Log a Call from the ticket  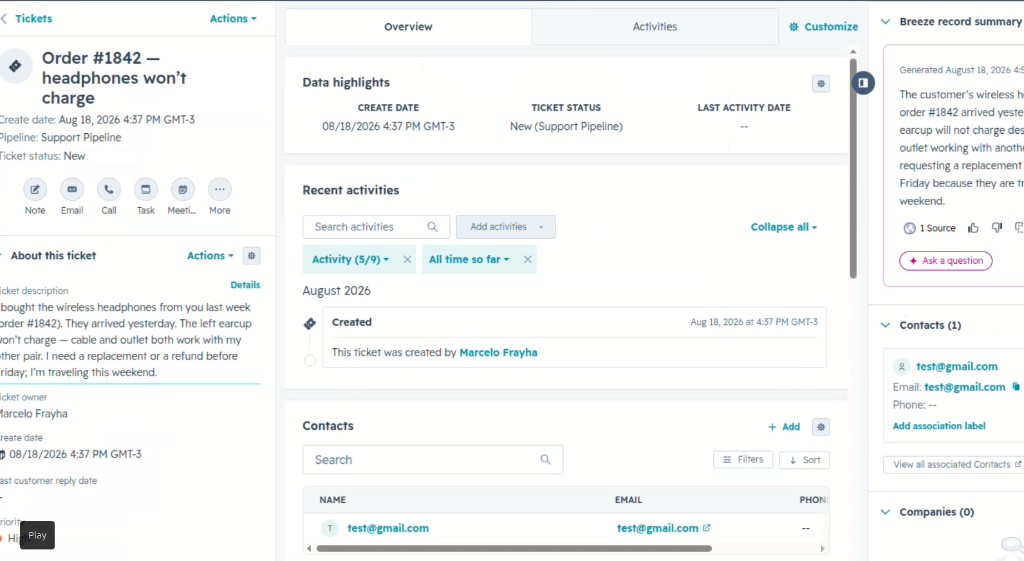tap(108, 189)
